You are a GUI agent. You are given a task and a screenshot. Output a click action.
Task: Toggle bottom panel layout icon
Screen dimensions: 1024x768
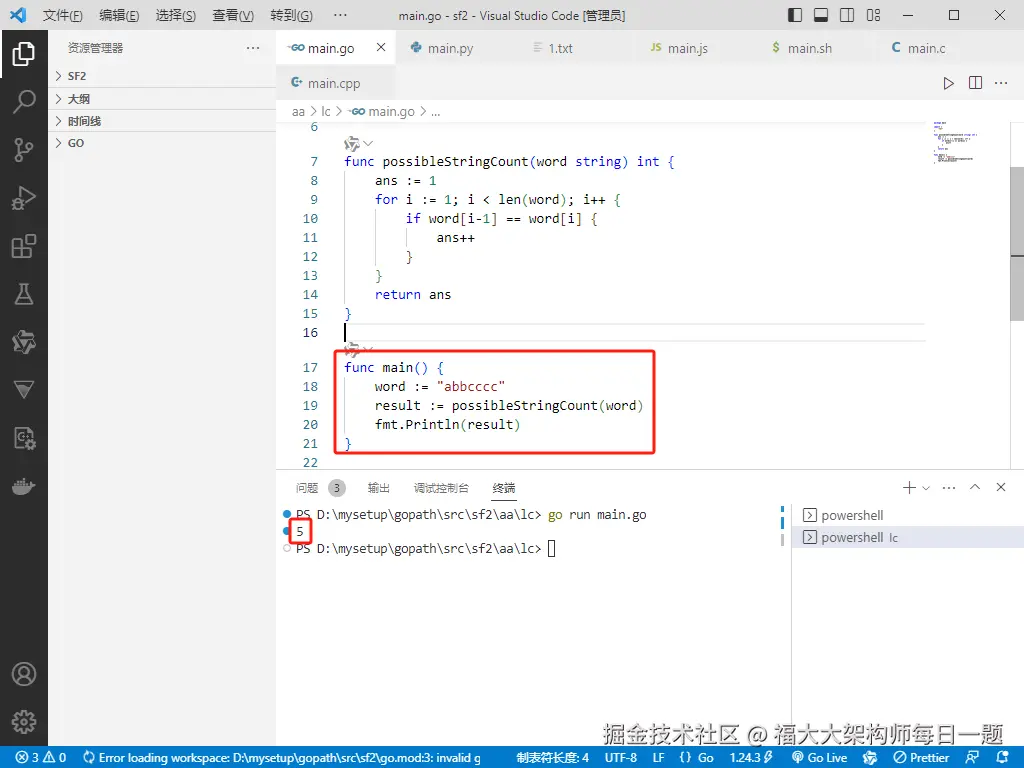(x=821, y=15)
